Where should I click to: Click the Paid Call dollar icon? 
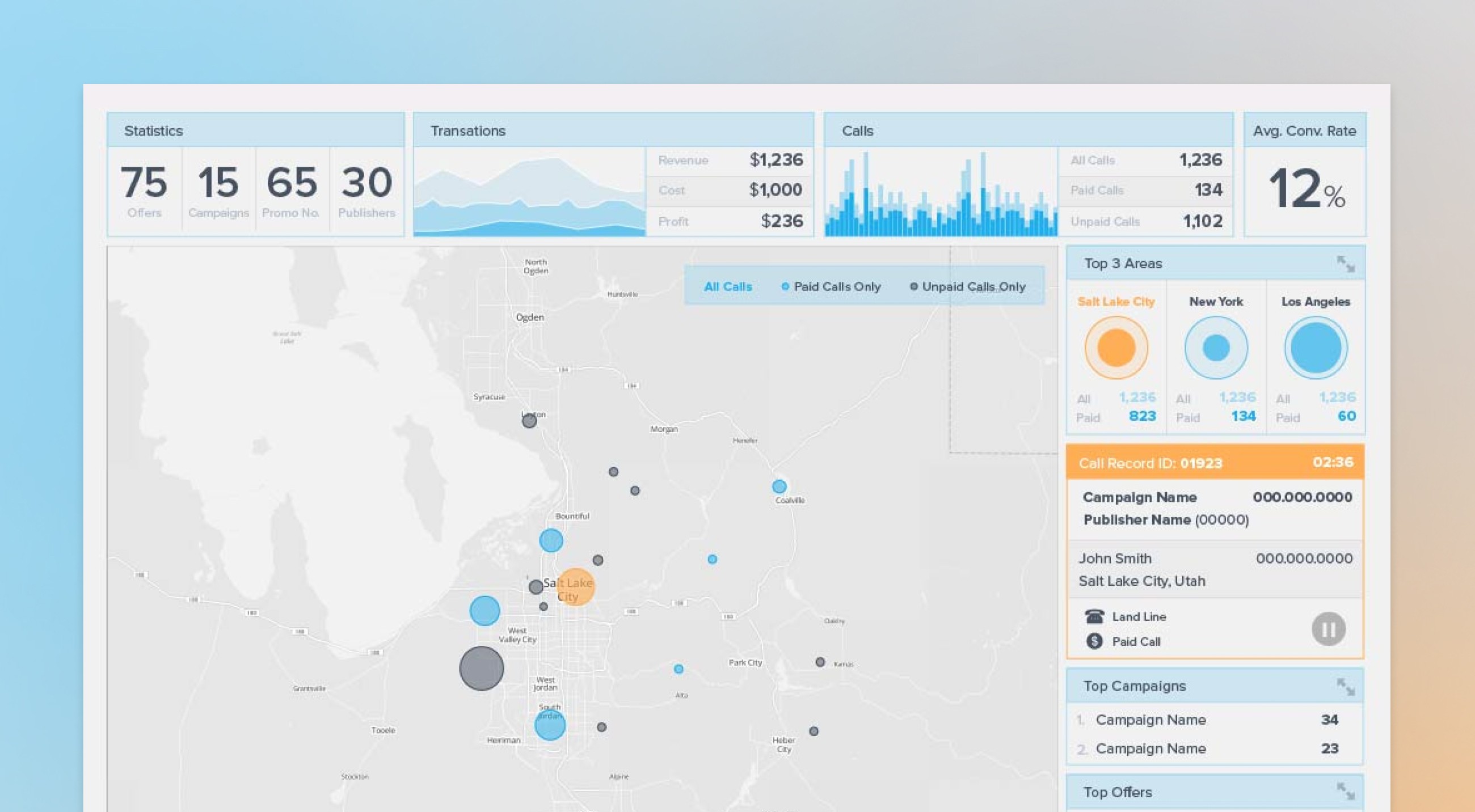click(x=1094, y=641)
